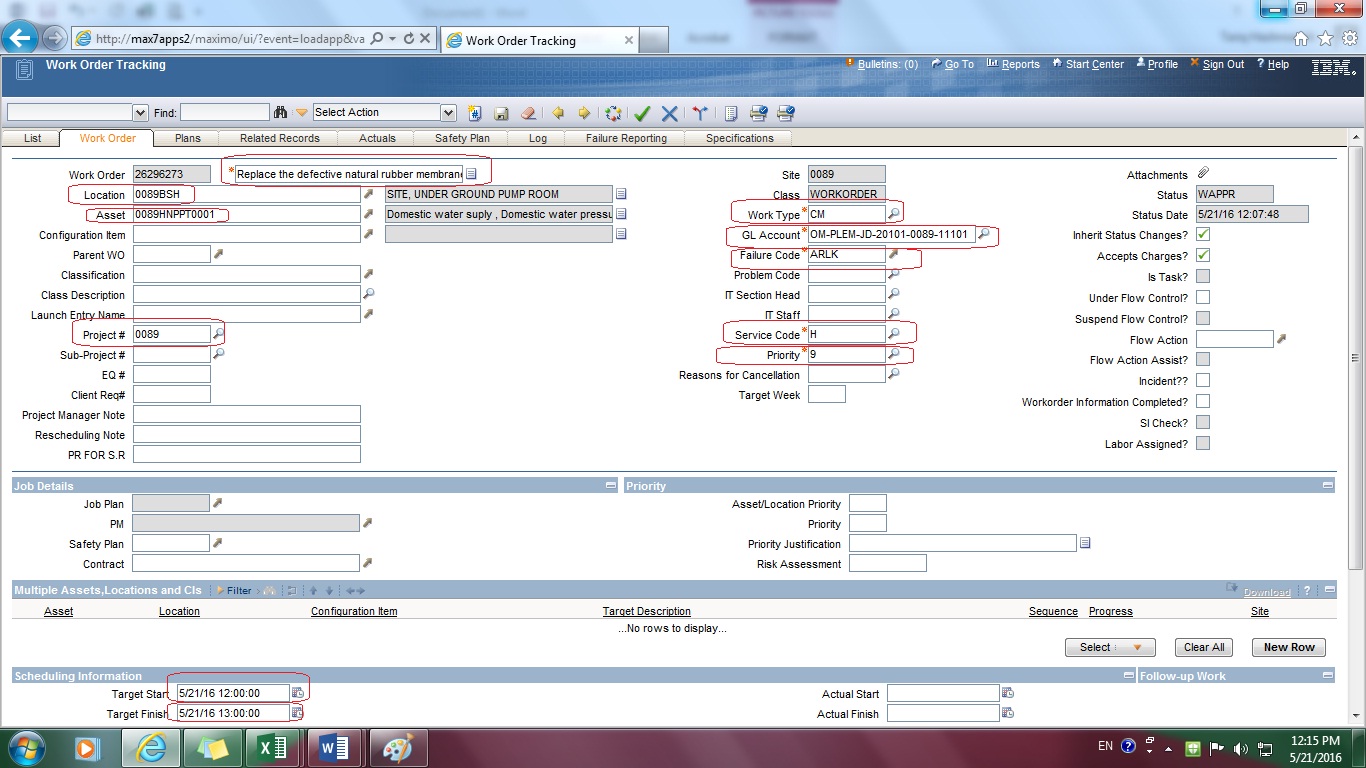Image resolution: width=1366 pixels, height=768 pixels.
Task: Click the Clear All button
Action: click(x=1203, y=647)
